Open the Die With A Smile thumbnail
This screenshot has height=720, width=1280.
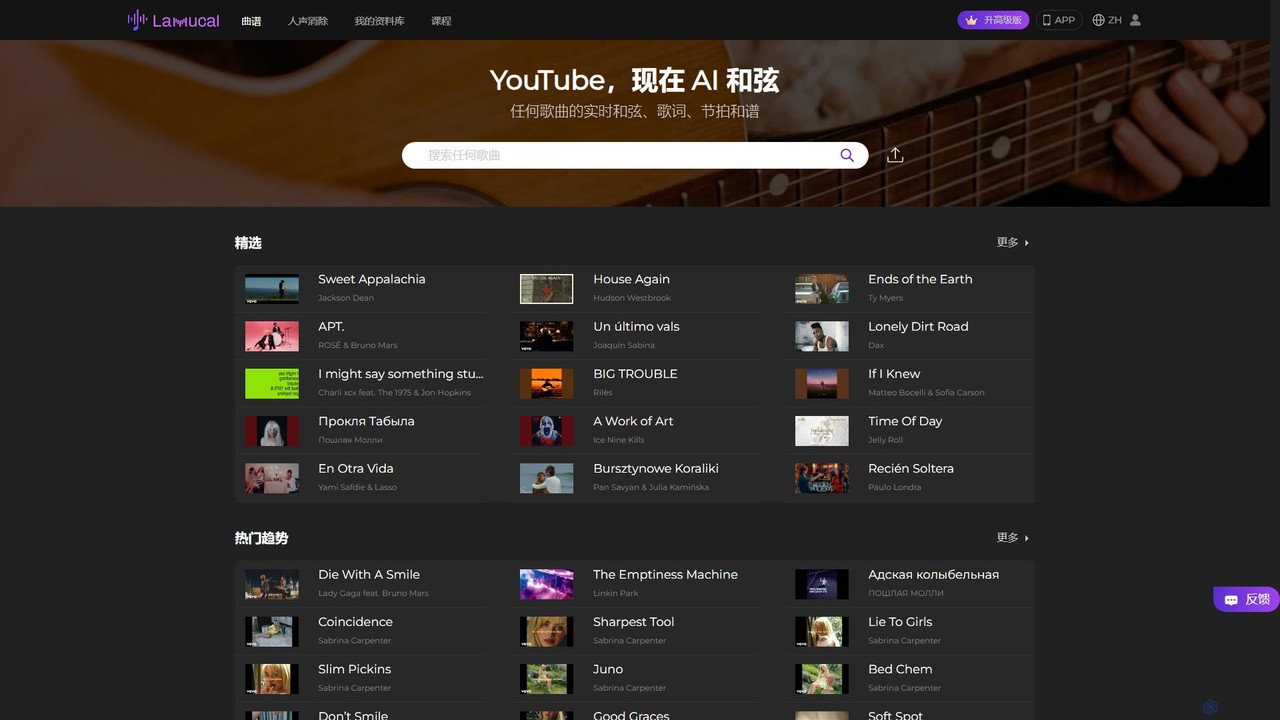pyautogui.click(x=272, y=584)
